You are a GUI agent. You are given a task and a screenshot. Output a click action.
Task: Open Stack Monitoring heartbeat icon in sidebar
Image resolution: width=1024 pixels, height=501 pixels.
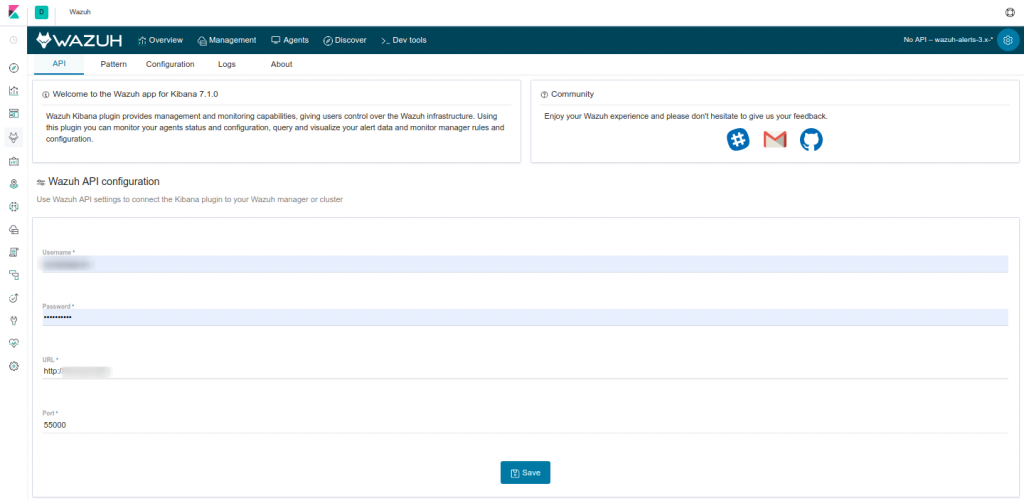click(14, 343)
